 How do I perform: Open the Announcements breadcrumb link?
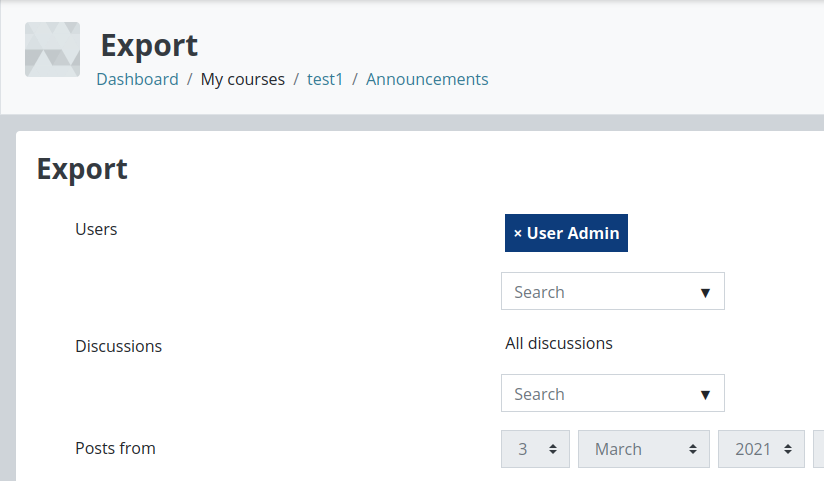427,79
